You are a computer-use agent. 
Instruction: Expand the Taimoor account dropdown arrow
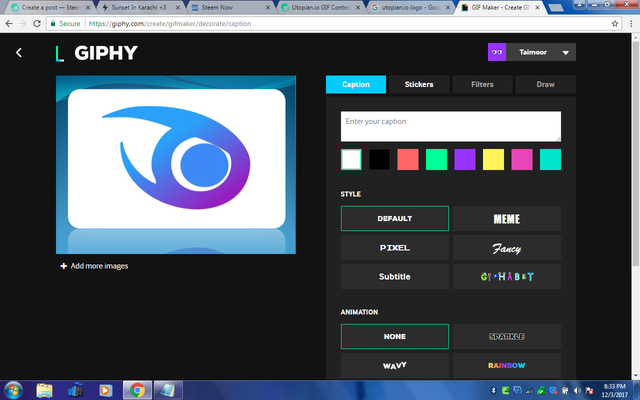[x=565, y=53]
